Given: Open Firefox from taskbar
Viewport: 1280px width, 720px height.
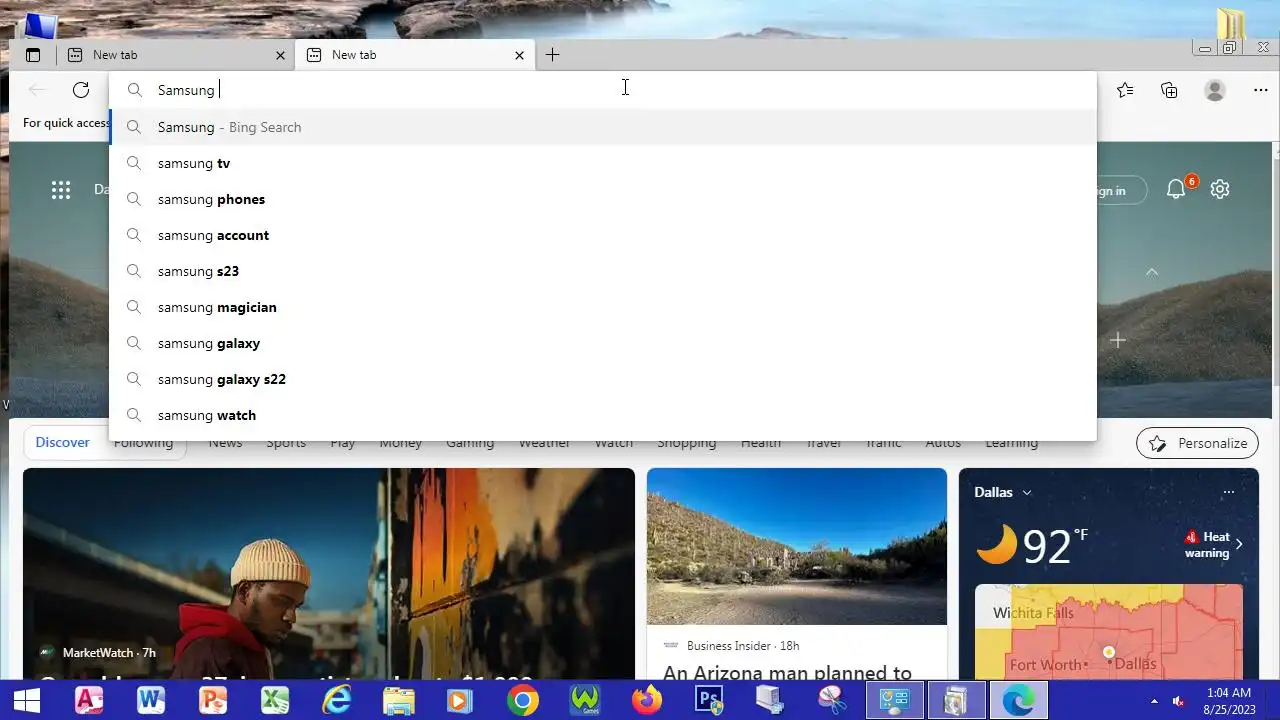Looking at the screenshot, I should pyautogui.click(x=647, y=701).
